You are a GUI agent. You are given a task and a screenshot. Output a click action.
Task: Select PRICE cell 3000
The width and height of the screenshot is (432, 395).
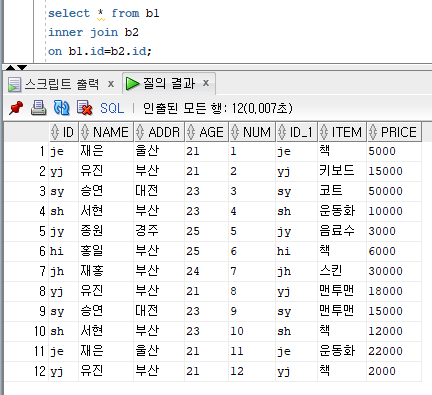[x=394, y=231]
